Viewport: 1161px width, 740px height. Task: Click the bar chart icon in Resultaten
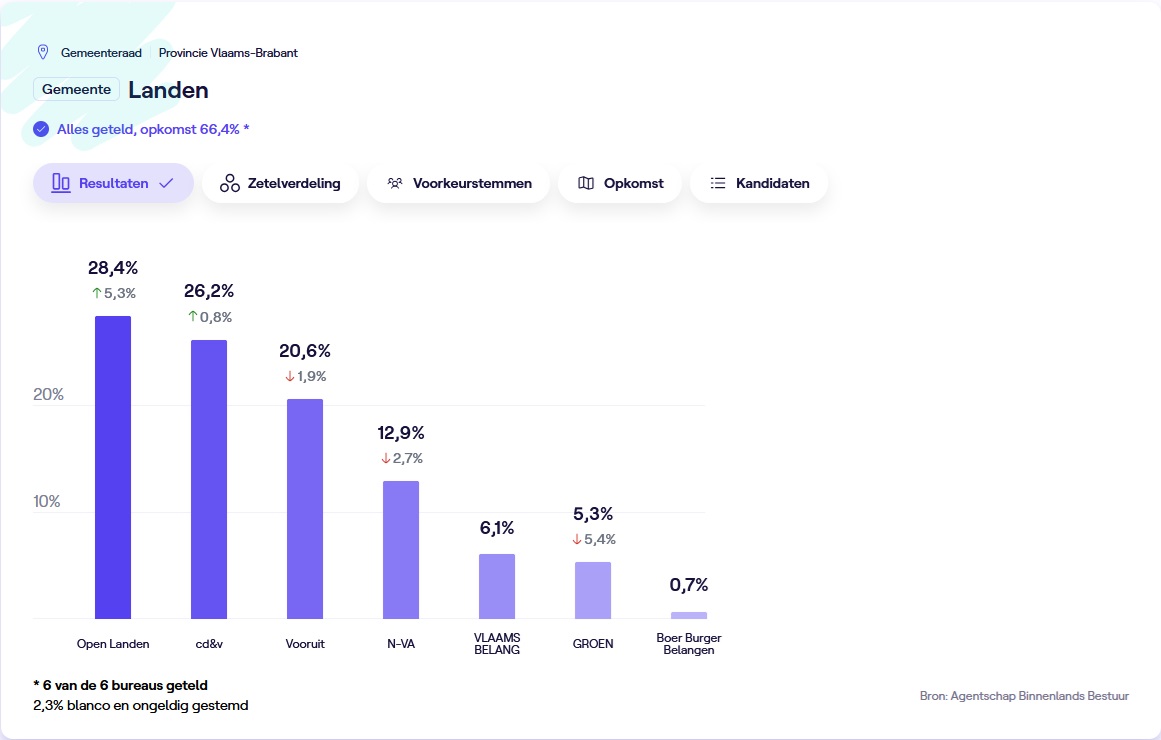(x=61, y=183)
